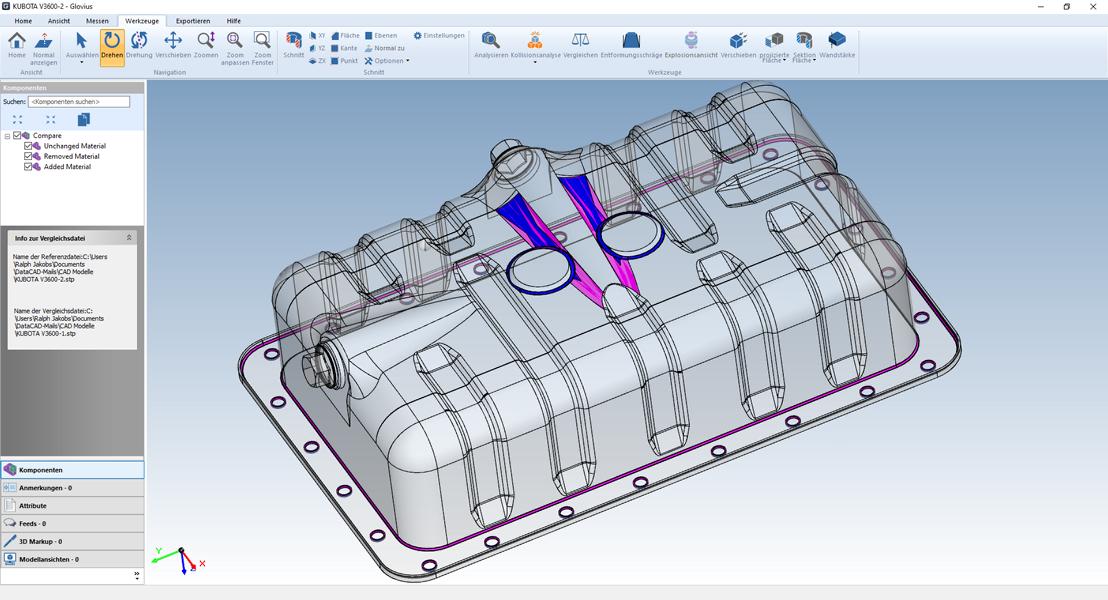Image resolution: width=1108 pixels, height=600 pixels.
Task: Select the Unchanged Material tree row
Action: point(74,146)
